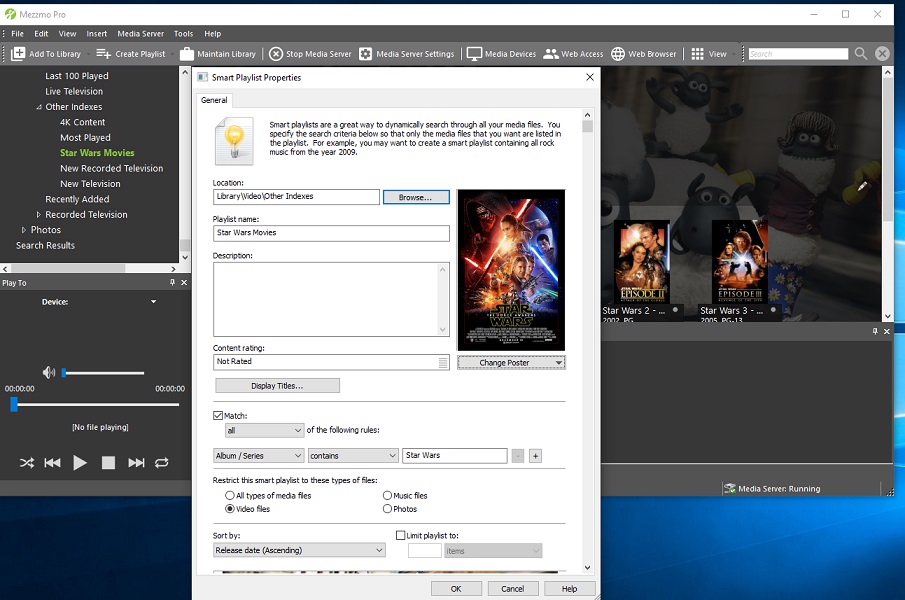The width and height of the screenshot is (905, 600).
Task: Select Star Wars Movies in the tree
Action: tap(97, 153)
